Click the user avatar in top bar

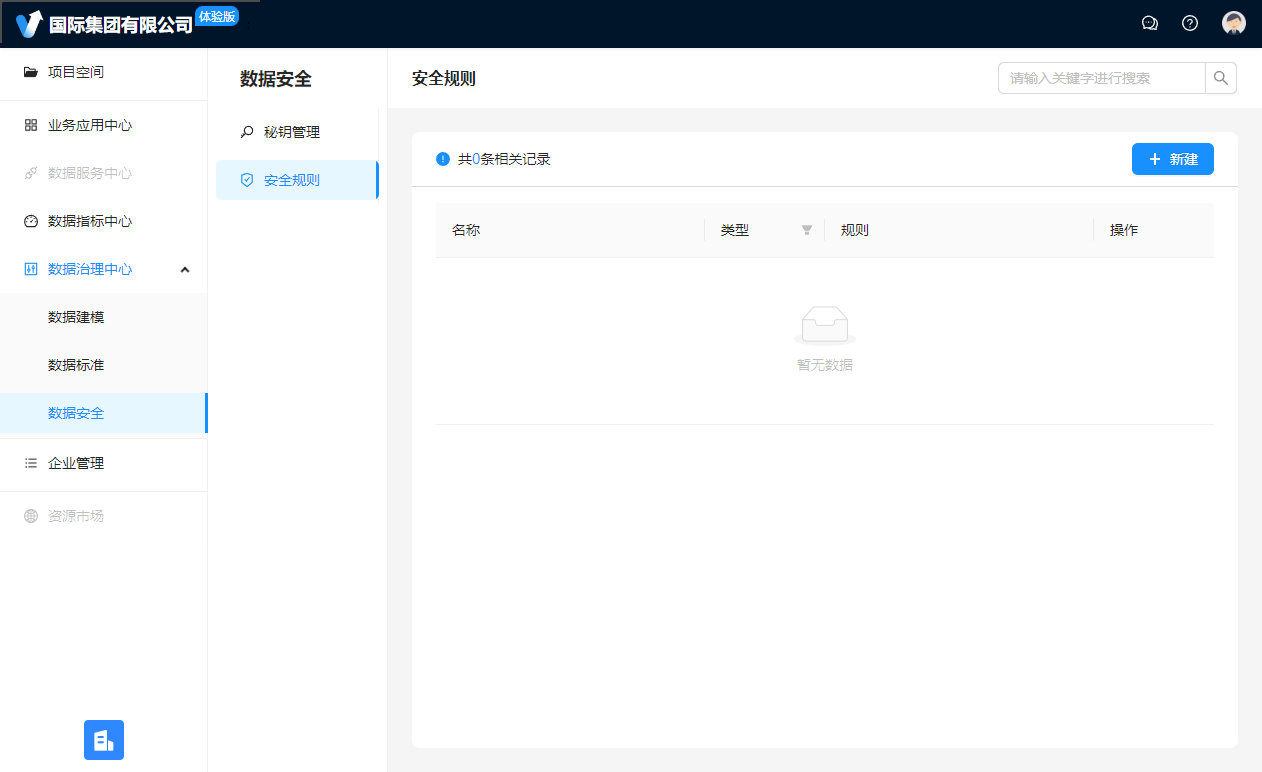1234,23
